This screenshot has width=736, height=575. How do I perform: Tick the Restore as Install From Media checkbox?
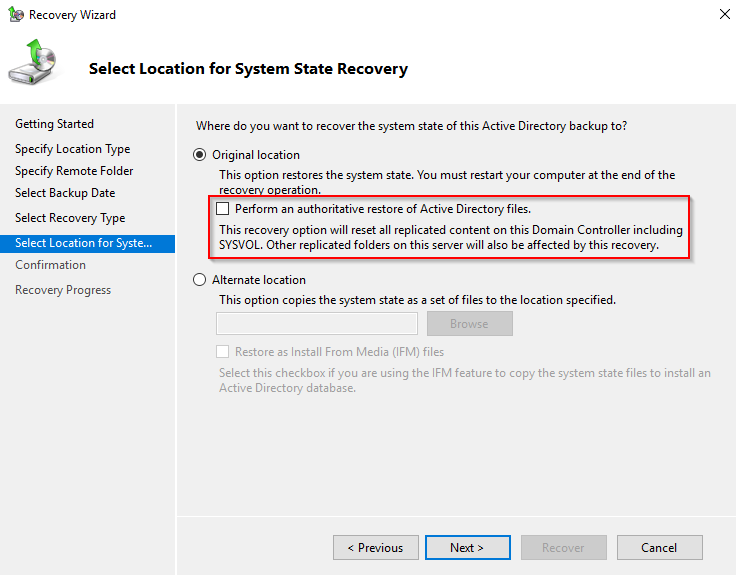[x=223, y=352]
